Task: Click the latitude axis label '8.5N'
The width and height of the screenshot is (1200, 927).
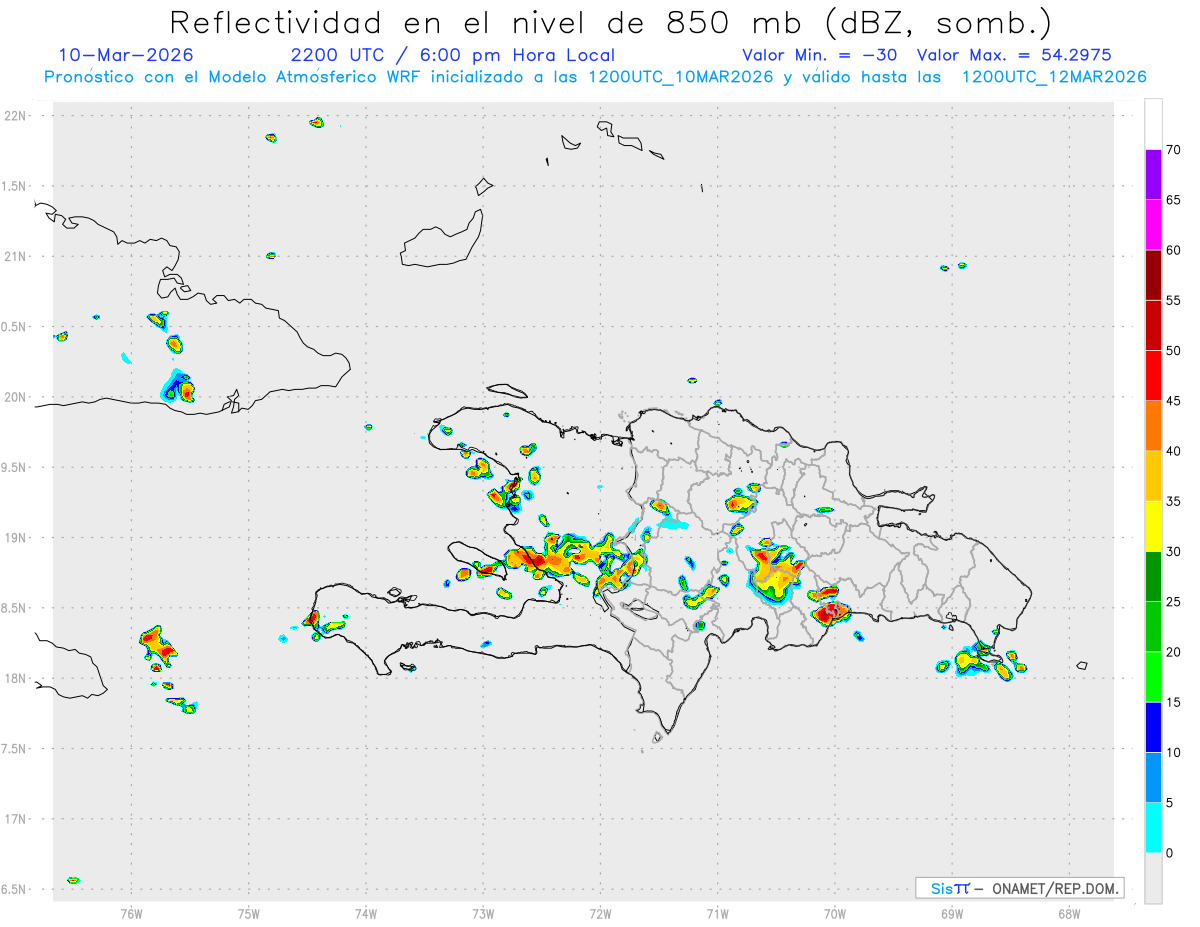Action: coord(14,608)
